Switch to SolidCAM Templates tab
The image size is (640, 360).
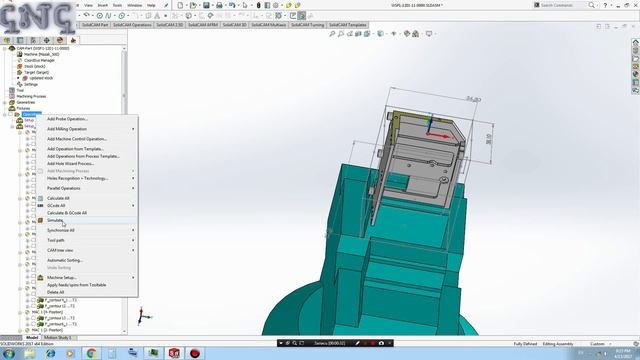tap(347, 25)
